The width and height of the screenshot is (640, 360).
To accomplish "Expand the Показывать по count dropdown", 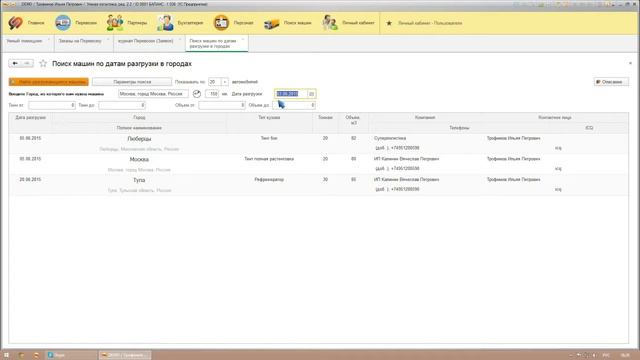I will click(224, 82).
